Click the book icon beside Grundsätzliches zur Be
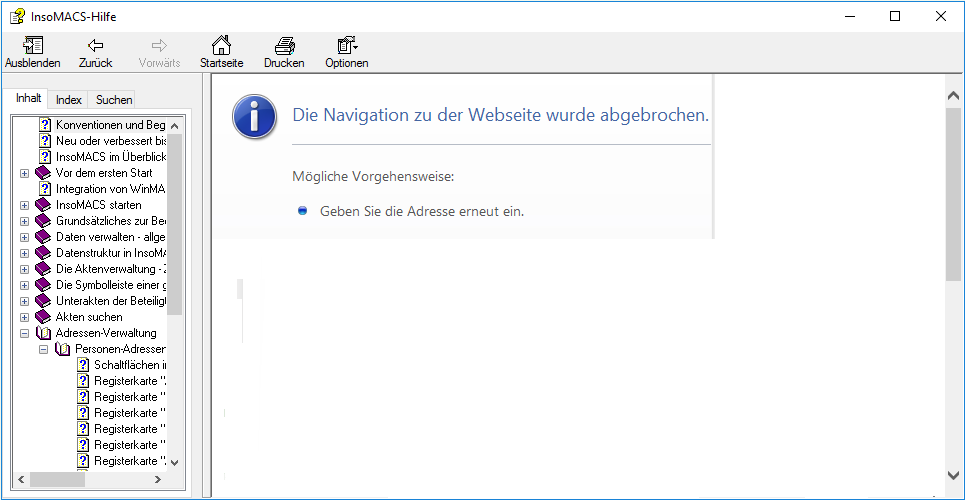Image resolution: width=965 pixels, height=502 pixels. (x=43, y=221)
